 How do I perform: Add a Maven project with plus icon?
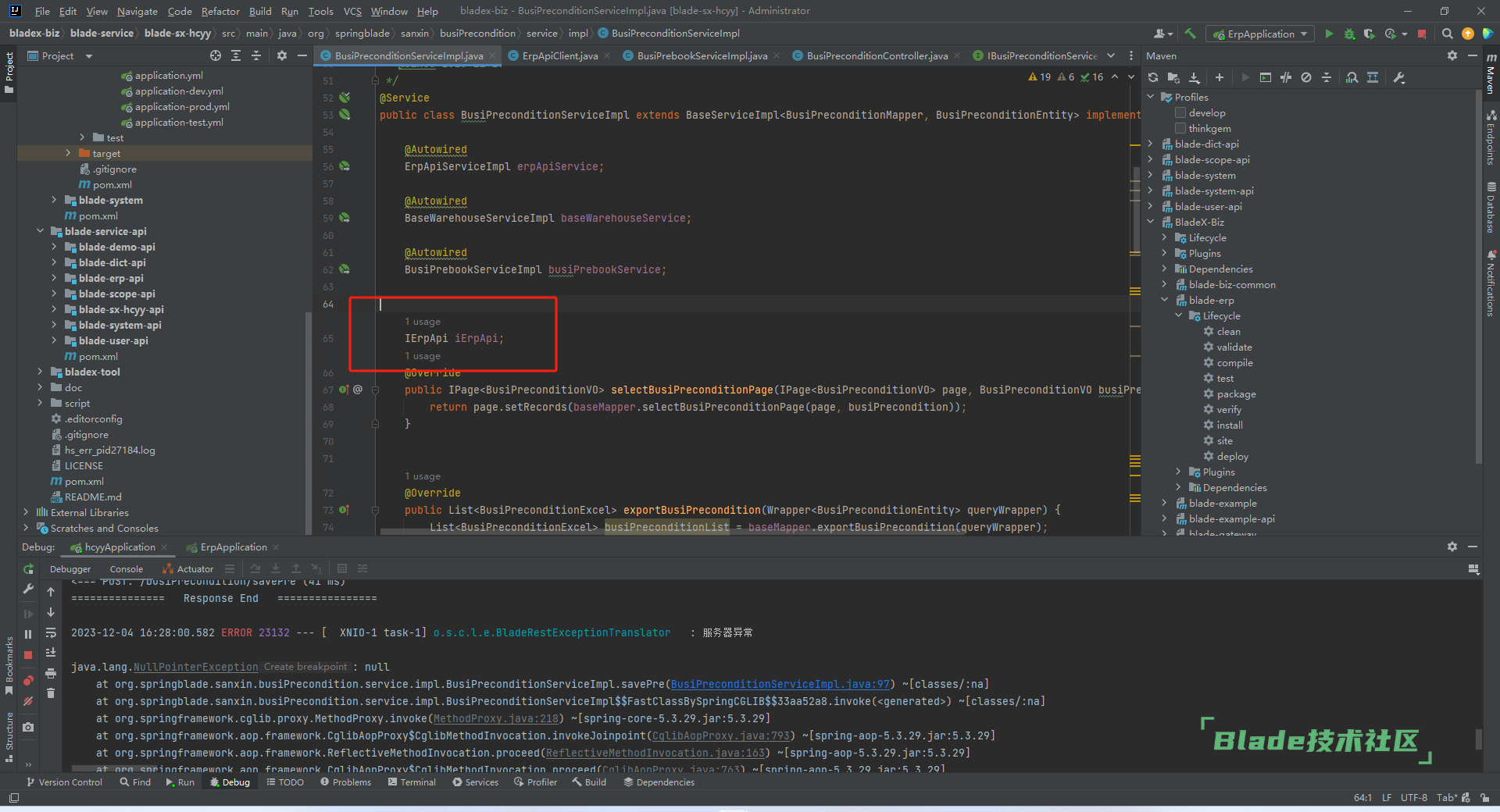coord(1220,77)
